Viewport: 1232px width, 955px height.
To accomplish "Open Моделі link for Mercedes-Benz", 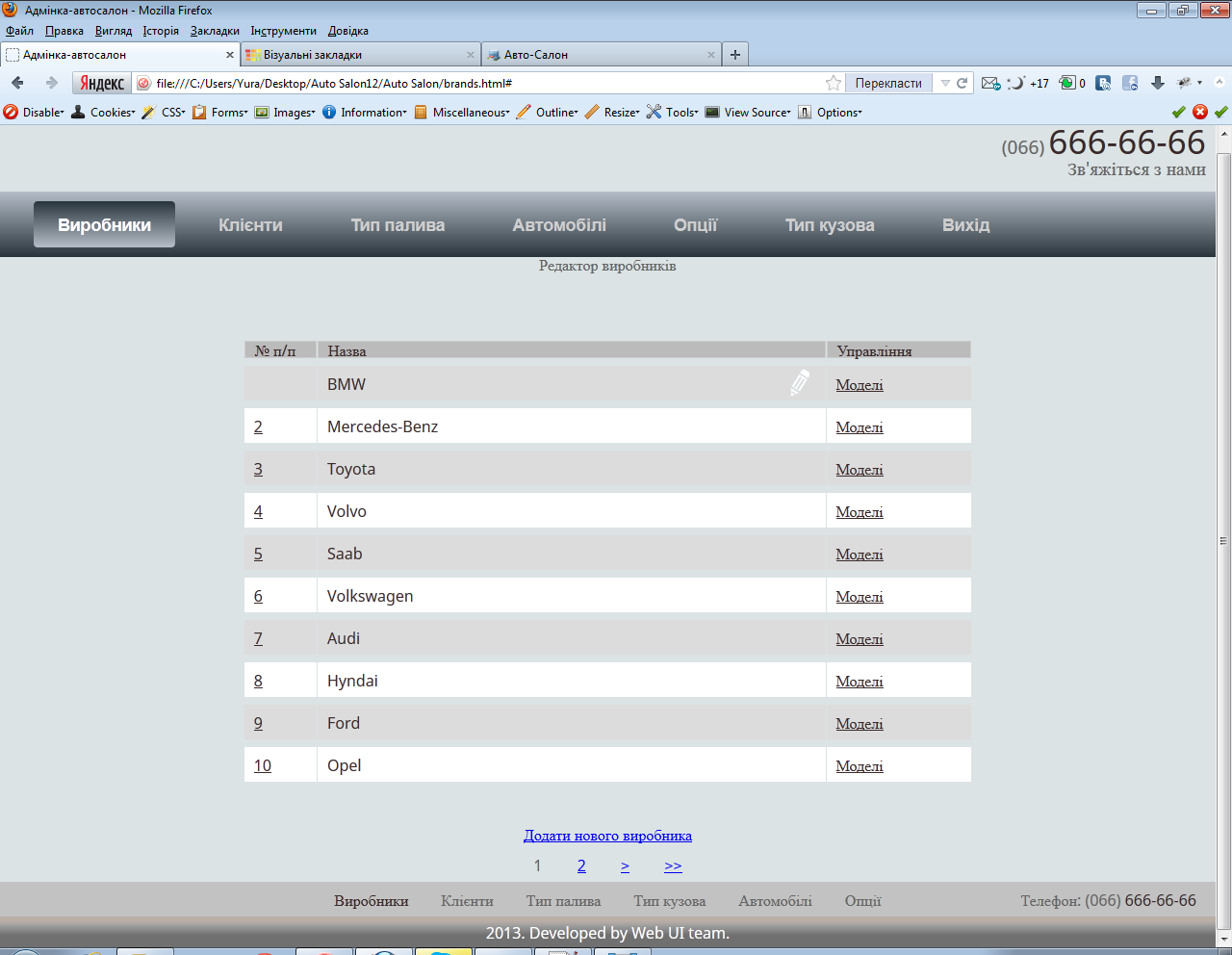I will [x=860, y=426].
